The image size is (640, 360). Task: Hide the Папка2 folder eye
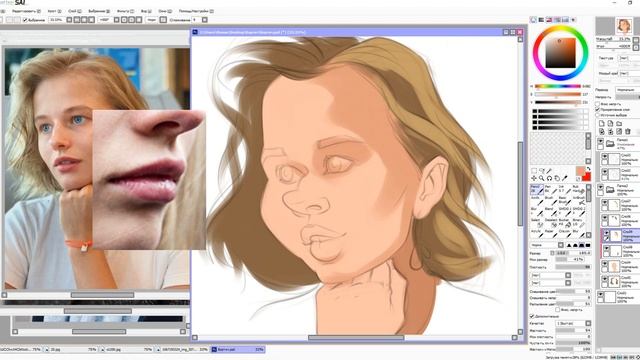tap(600, 187)
